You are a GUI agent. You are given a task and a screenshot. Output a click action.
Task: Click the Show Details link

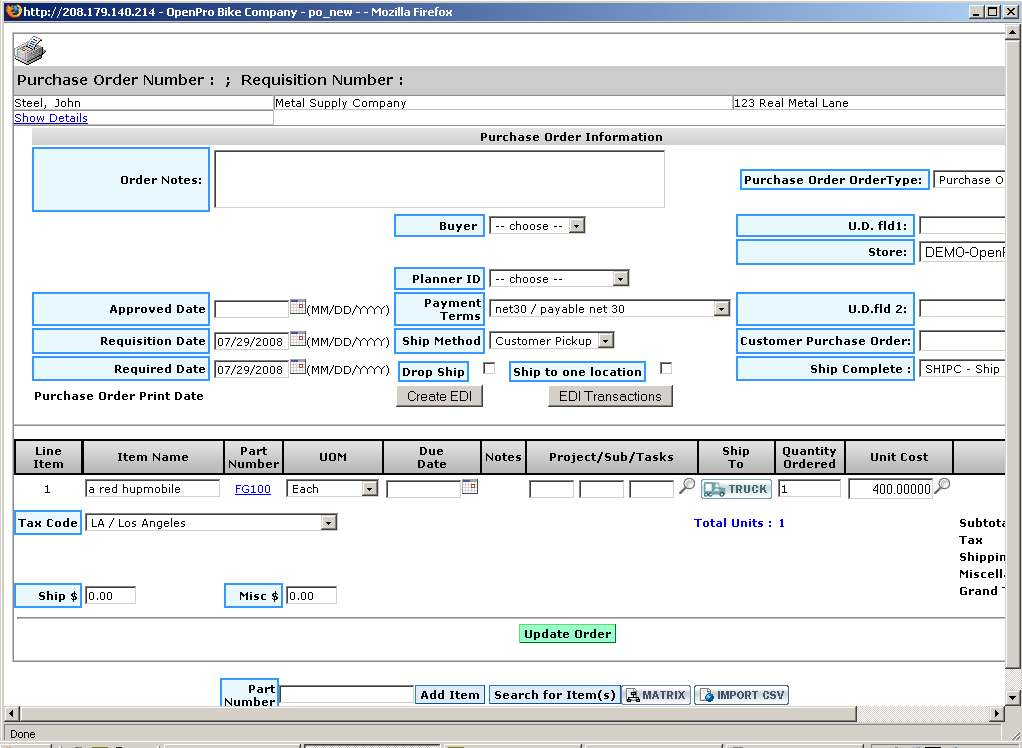click(x=51, y=118)
